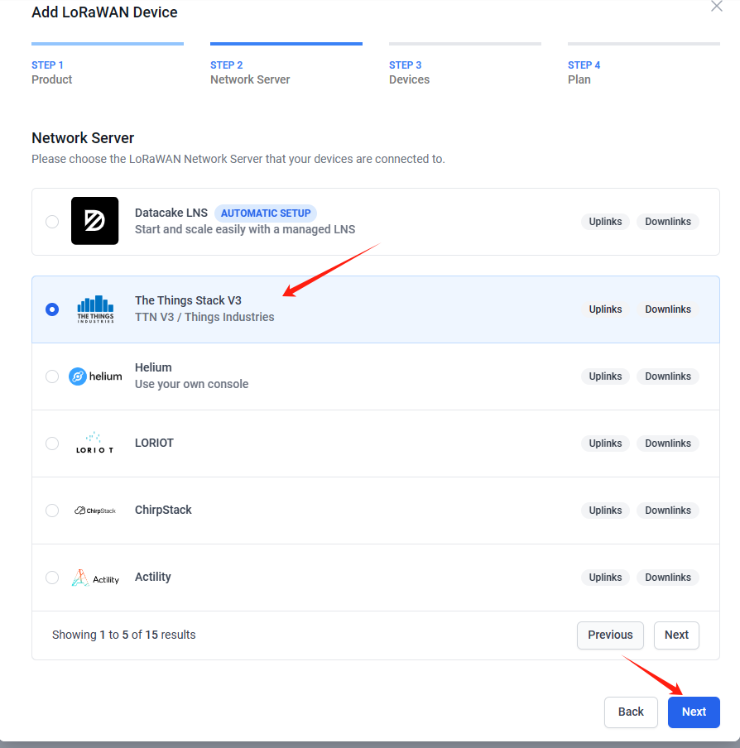
Task: Click 'Showing 1 to 5 of 15 results'
Action: (124, 635)
